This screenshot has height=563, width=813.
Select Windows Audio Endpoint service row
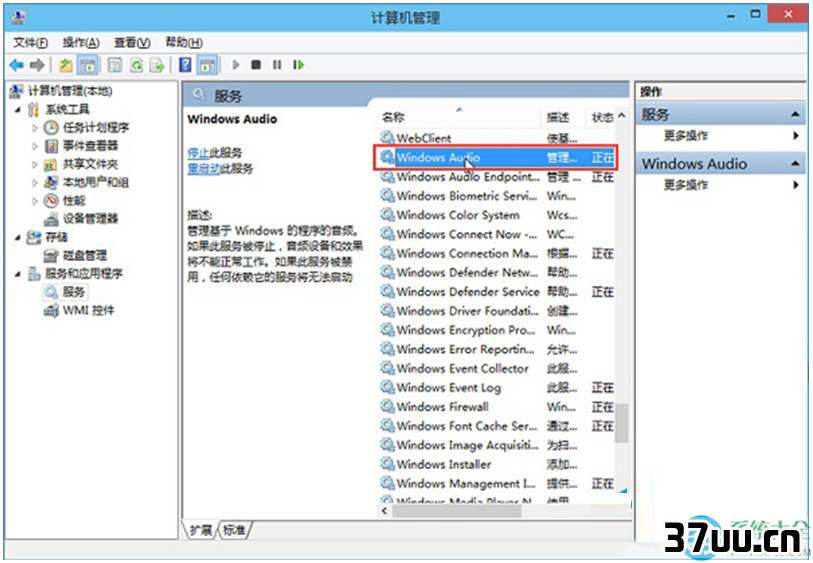coord(497,177)
